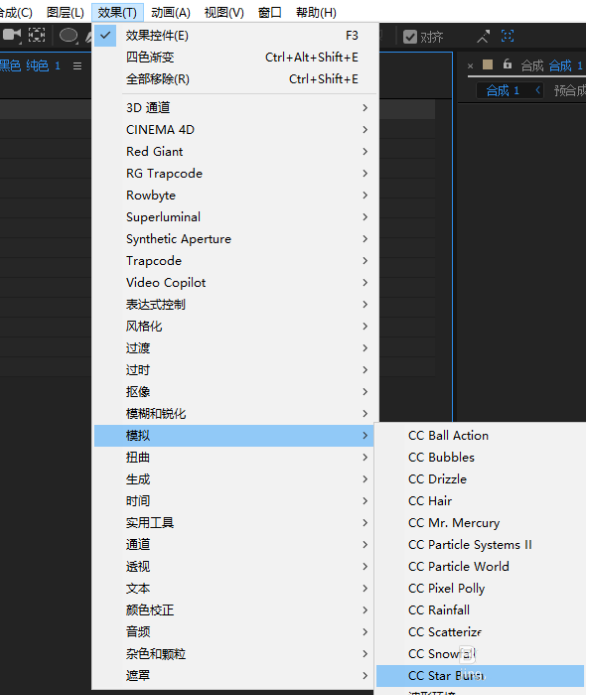Open the 文本 submenu
The image size is (599, 695).
pos(234,588)
